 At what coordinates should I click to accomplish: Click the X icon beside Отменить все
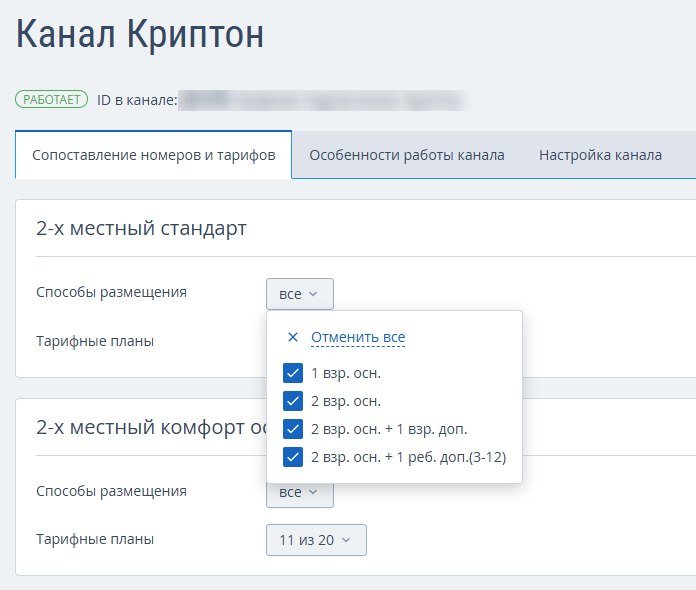point(293,337)
